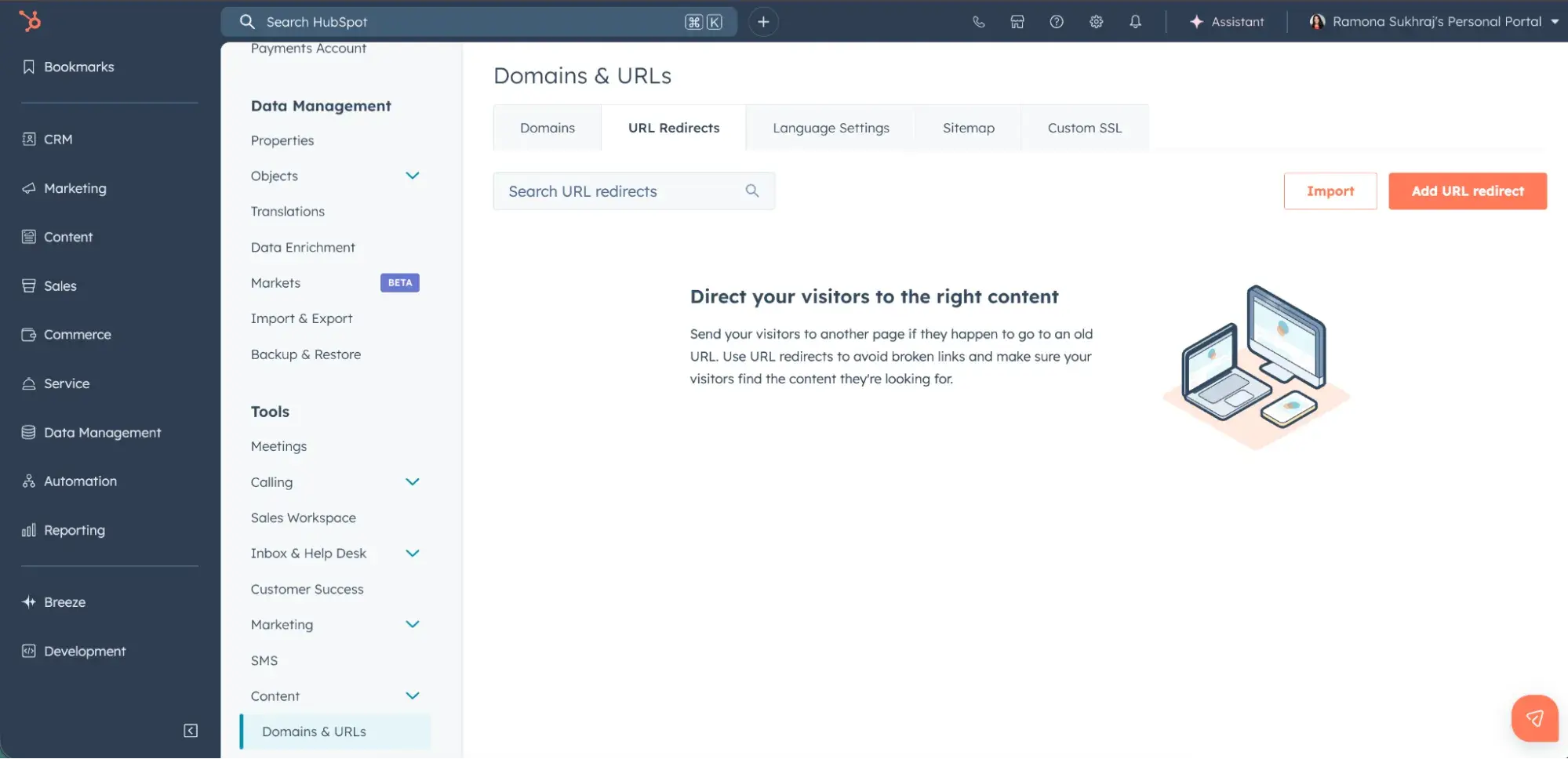Expand Inbox & Help Desk settings
Image resolution: width=1568 pixels, height=759 pixels.
(413, 553)
